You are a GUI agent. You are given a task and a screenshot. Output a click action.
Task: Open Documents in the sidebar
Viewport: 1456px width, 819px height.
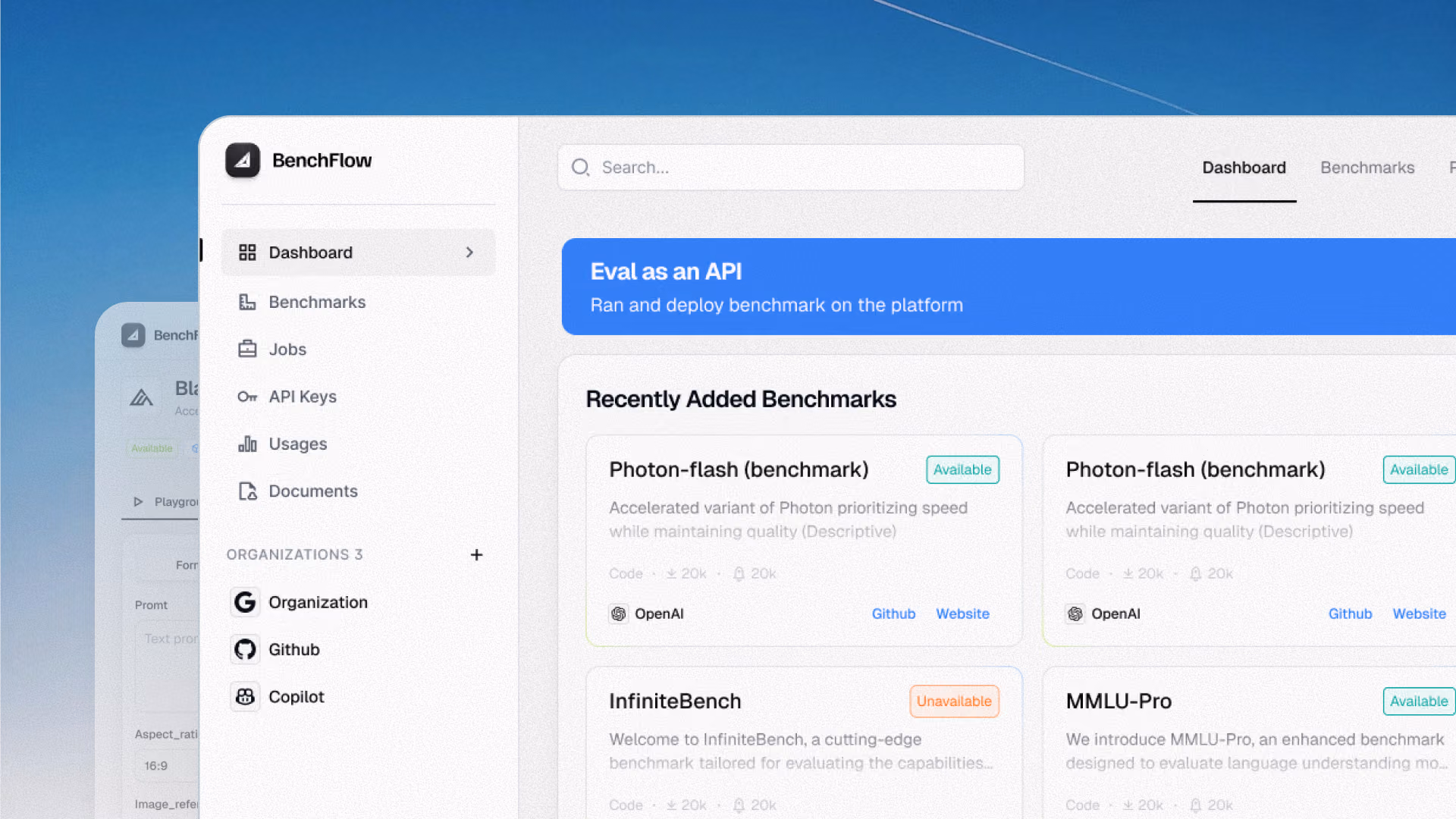[358, 491]
